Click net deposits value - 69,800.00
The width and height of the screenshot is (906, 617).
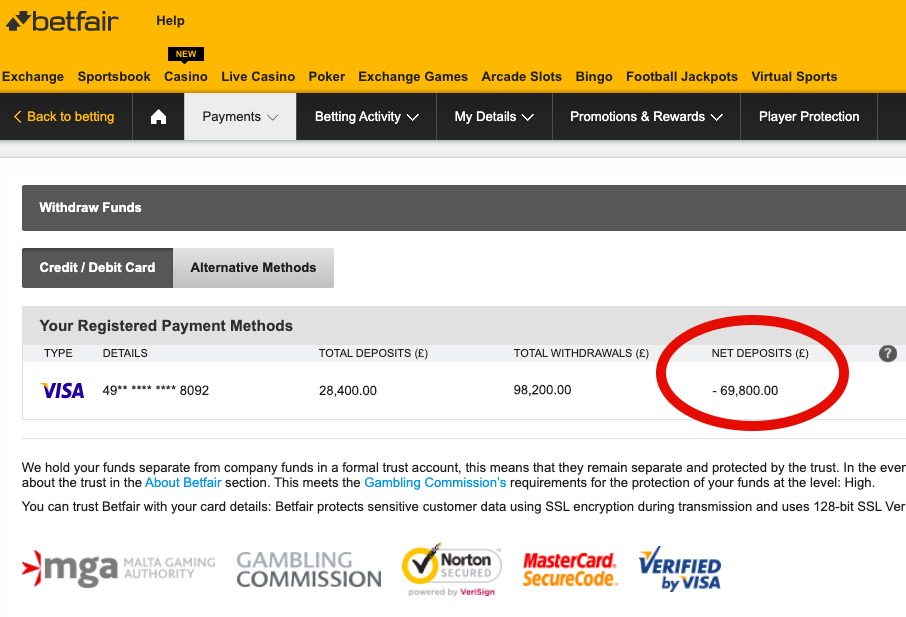tap(745, 391)
